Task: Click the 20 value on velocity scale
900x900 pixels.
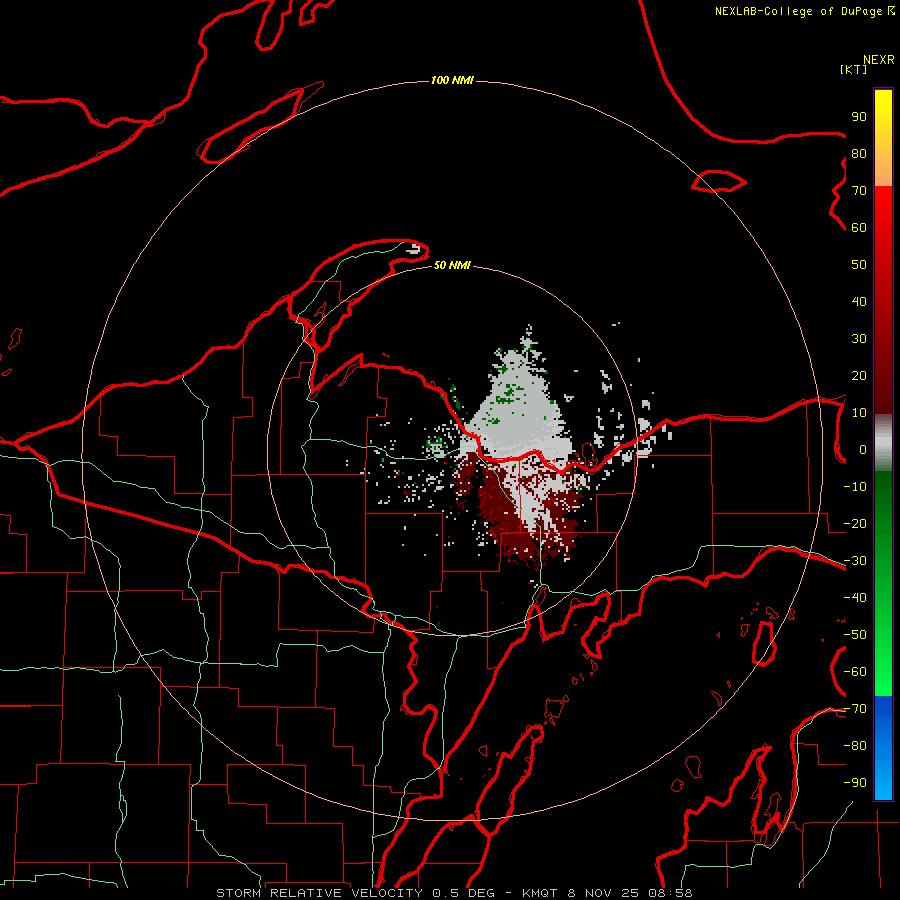Action: 859,376
